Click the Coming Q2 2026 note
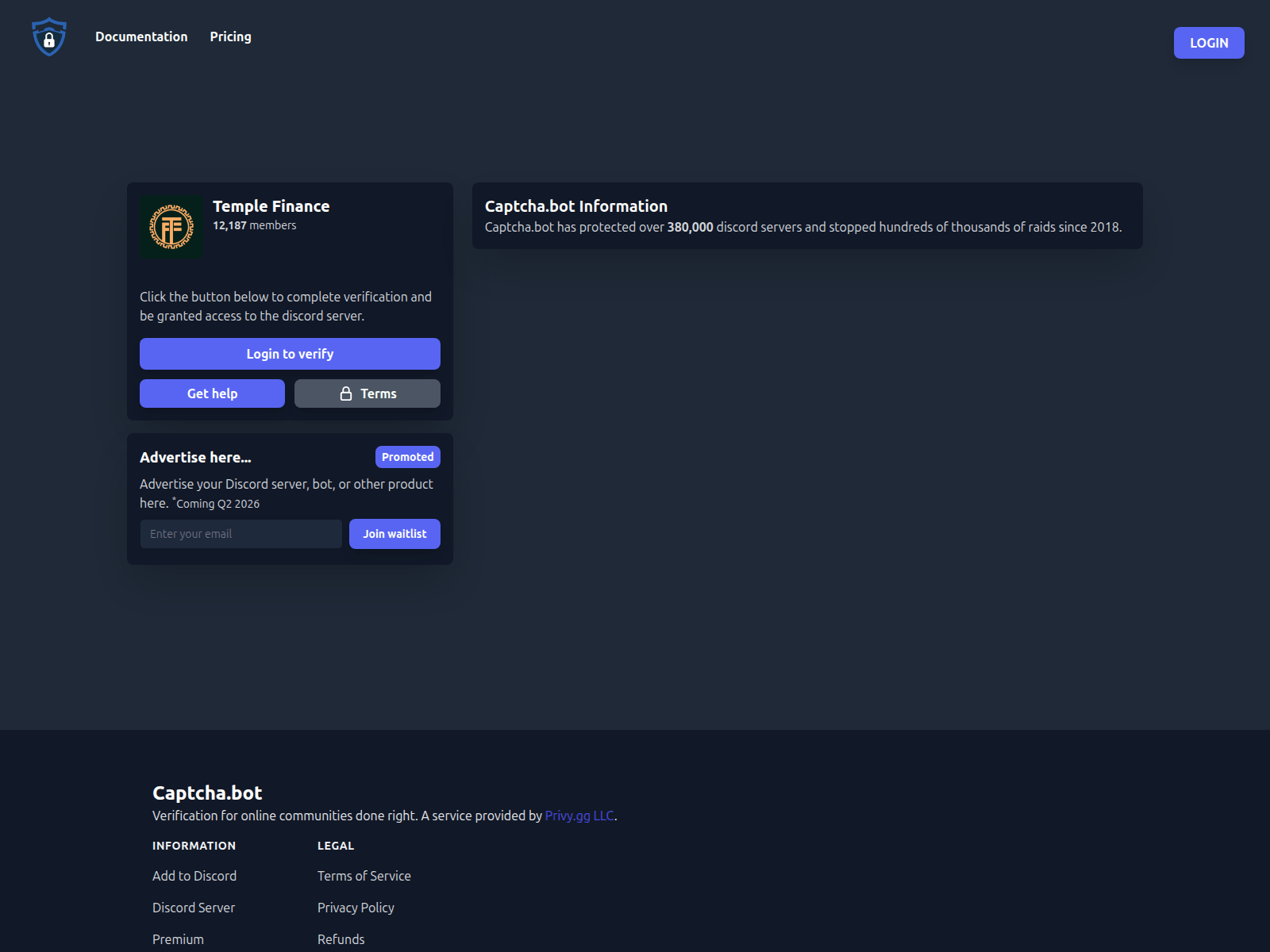 point(216,504)
